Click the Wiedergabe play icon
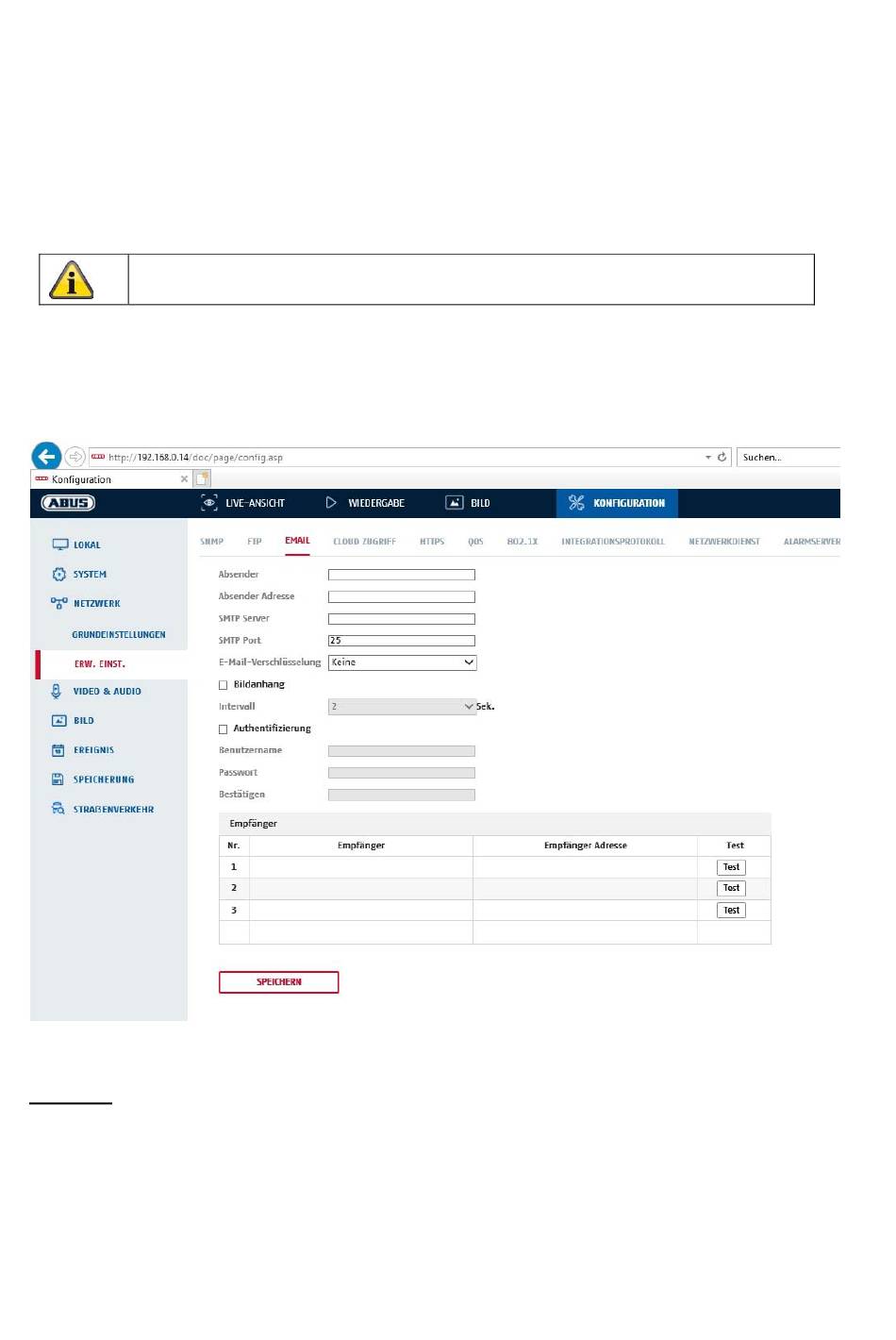The image size is (896, 1340). coord(331,503)
